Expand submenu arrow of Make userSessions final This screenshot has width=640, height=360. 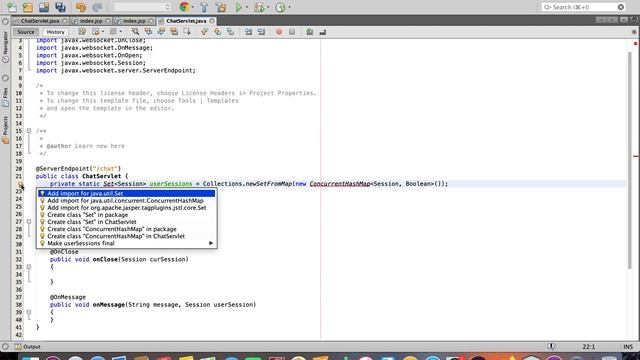211,243
